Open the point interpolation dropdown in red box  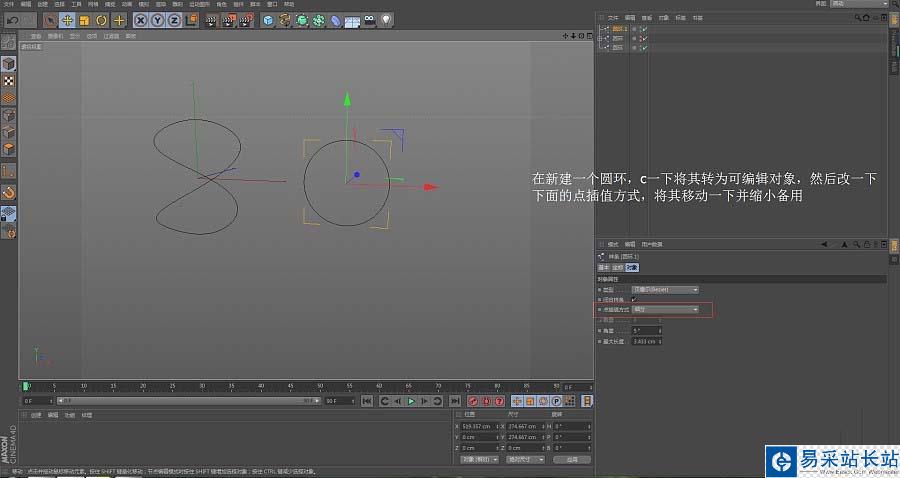pos(665,310)
